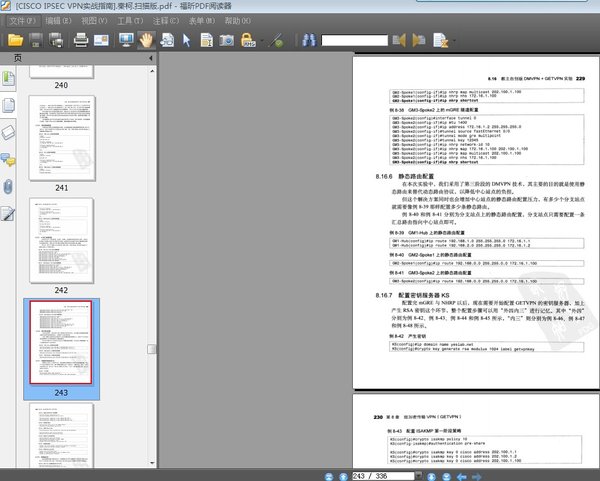Open the Bookmarks side panel
The width and height of the screenshot is (600, 481).
8,78
